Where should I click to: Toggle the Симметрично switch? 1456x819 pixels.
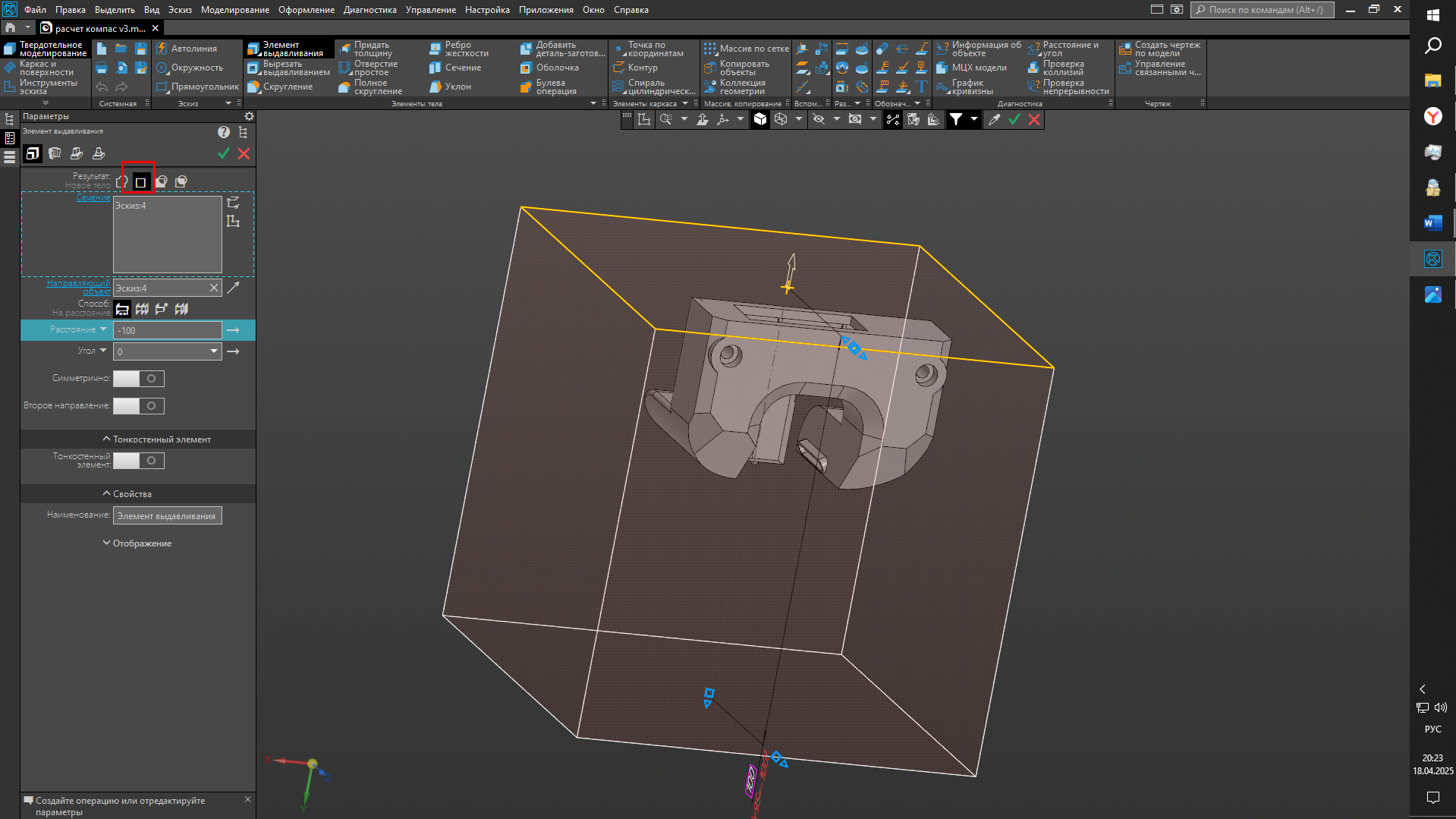pos(139,378)
